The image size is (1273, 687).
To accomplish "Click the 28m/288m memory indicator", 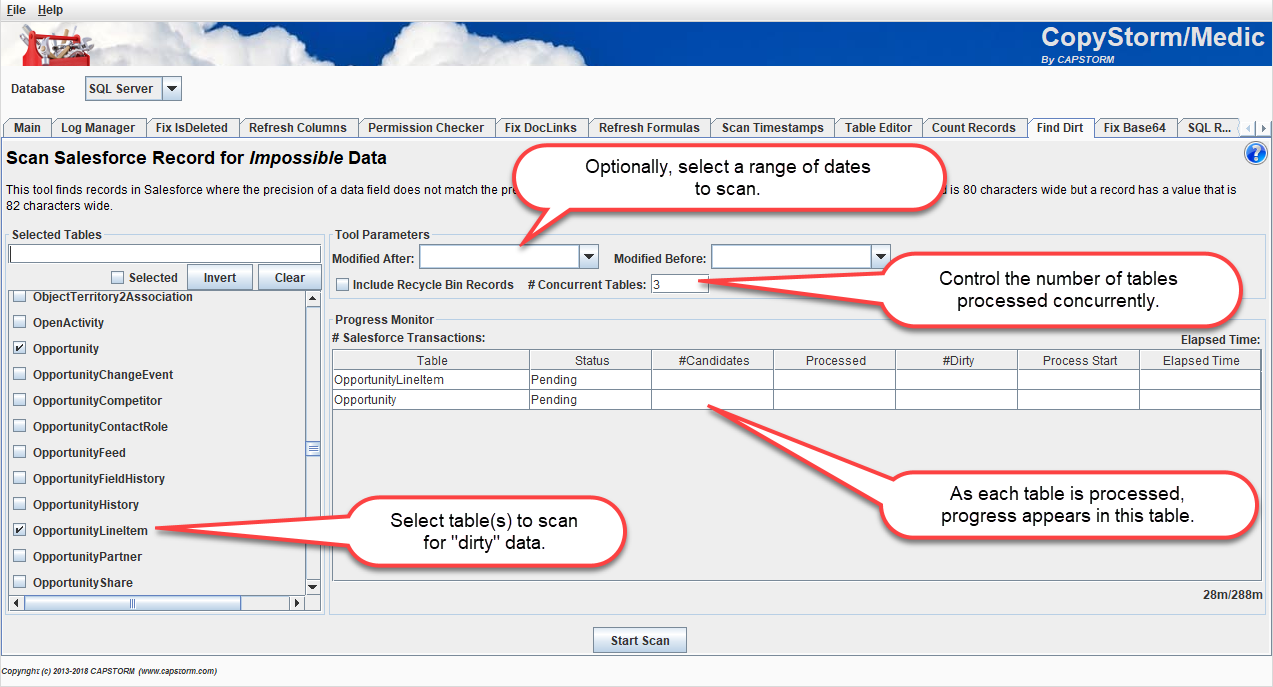I will [1235, 595].
